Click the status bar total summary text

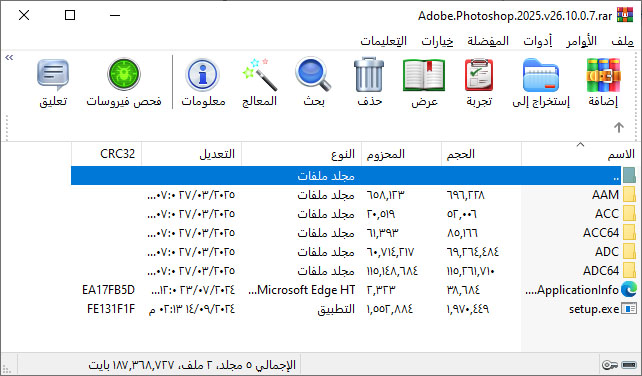click(192, 365)
